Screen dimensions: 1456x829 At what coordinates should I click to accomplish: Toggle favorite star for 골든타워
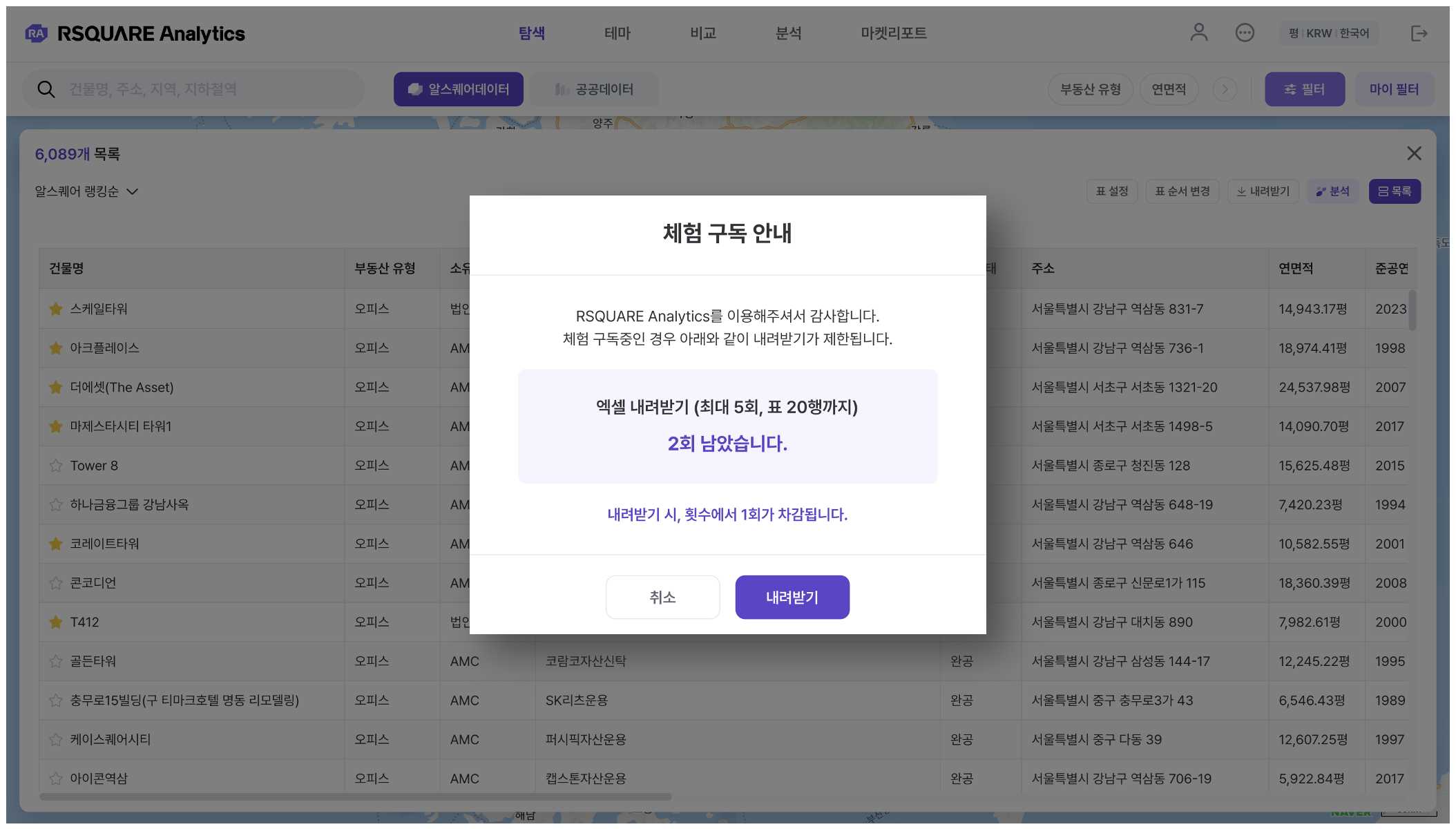(56, 661)
